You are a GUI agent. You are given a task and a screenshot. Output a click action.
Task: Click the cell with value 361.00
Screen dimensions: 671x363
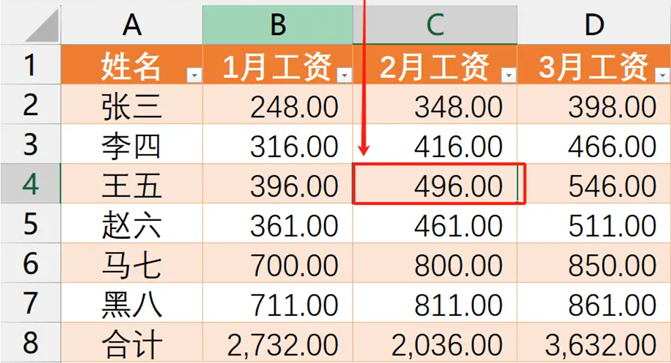pos(278,223)
